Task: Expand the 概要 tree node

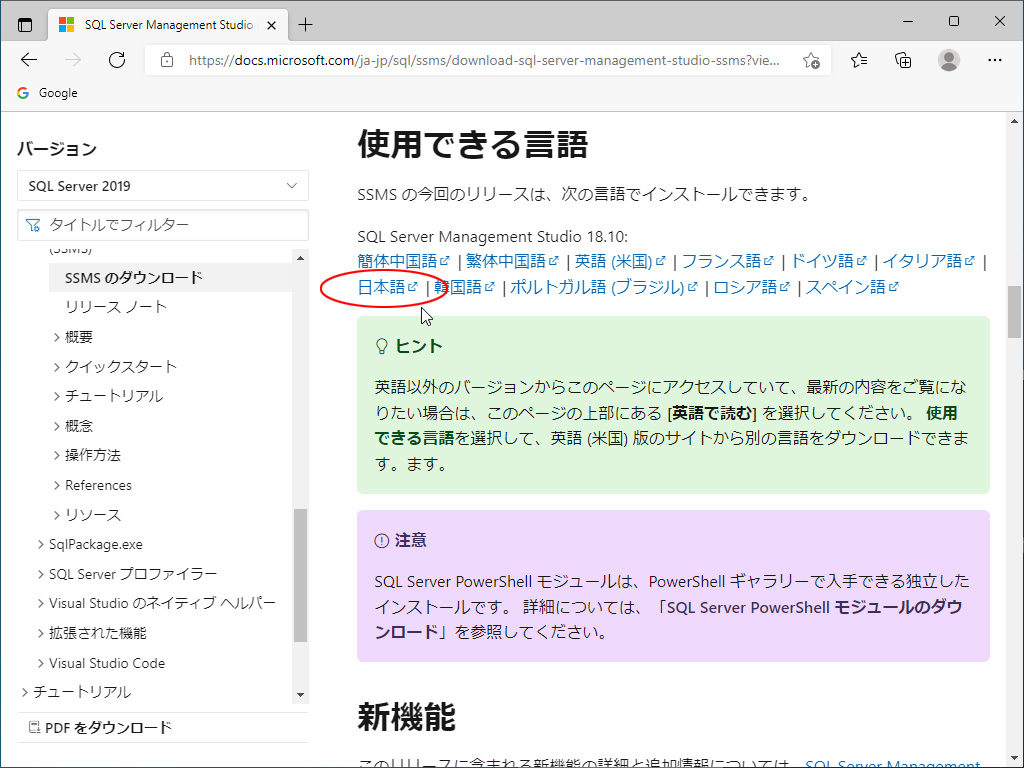Action: click(57, 337)
